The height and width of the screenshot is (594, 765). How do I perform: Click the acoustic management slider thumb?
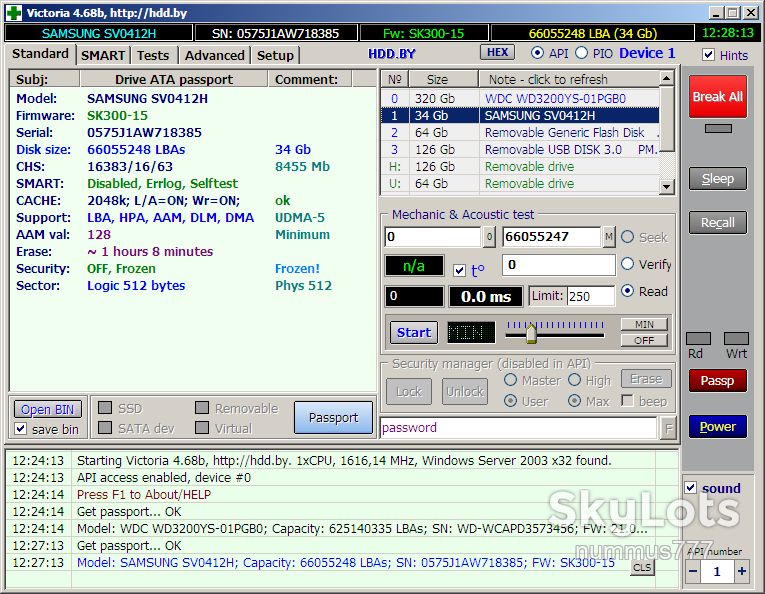click(531, 334)
